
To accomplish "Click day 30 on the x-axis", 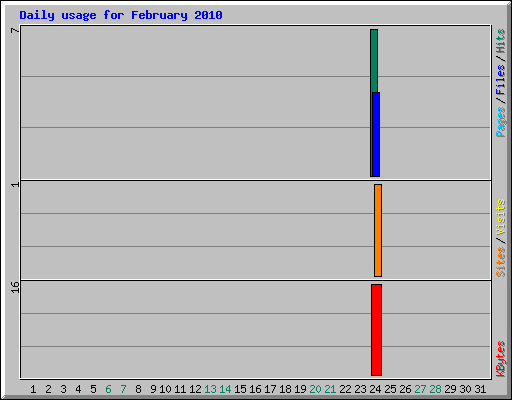I will pos(465,389).
